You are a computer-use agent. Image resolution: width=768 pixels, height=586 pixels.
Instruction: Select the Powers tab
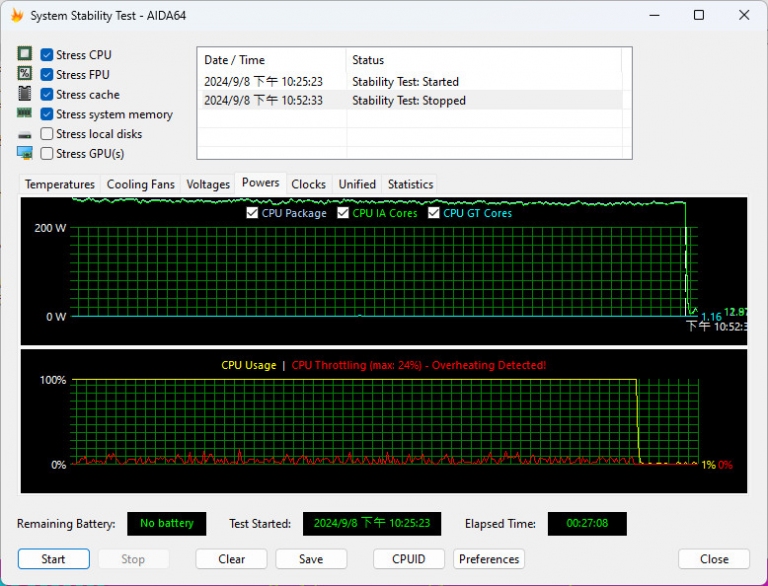(x=261, y=183)
